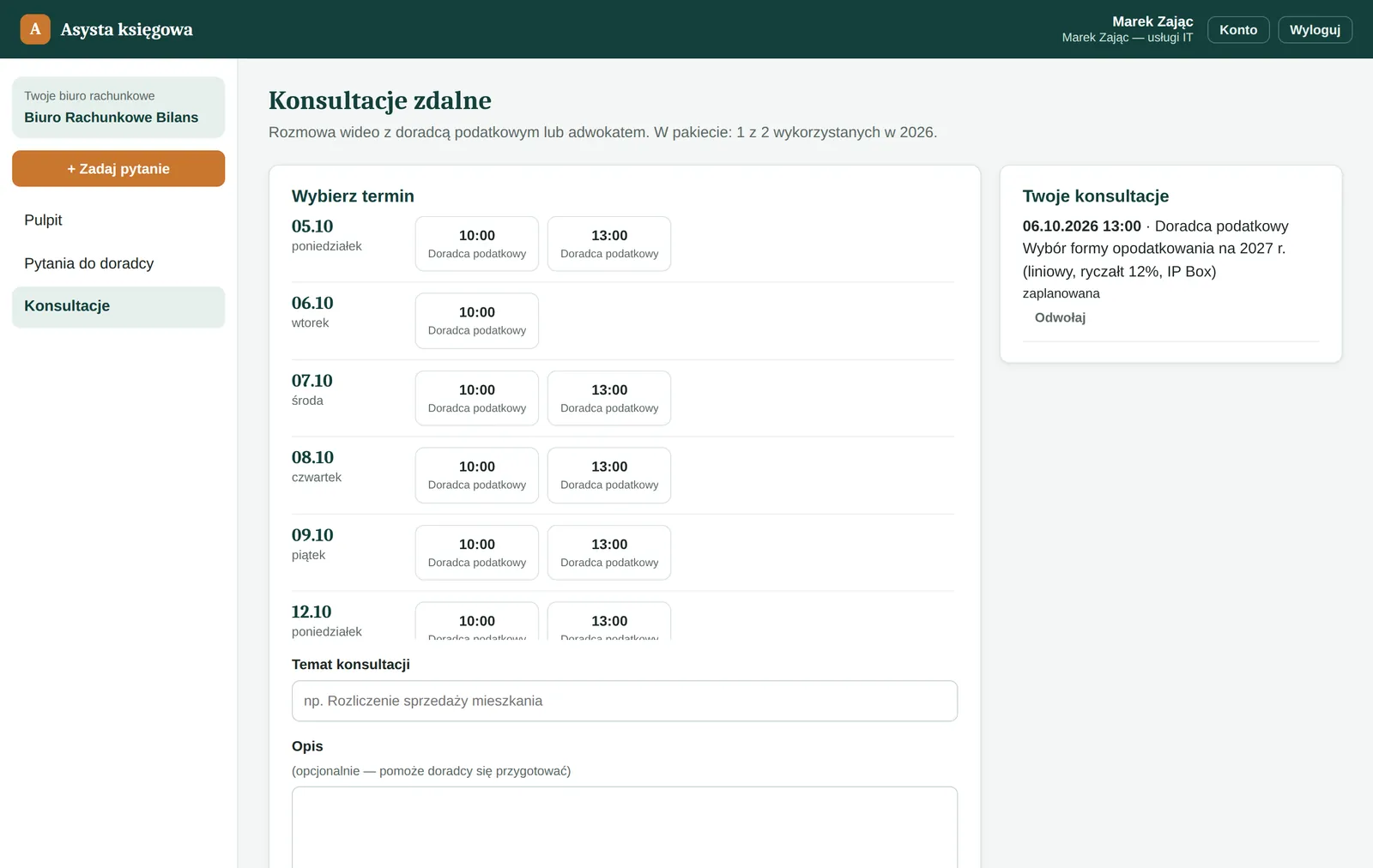Click the + Zadaj pytanie button

(x=118, y=169)
